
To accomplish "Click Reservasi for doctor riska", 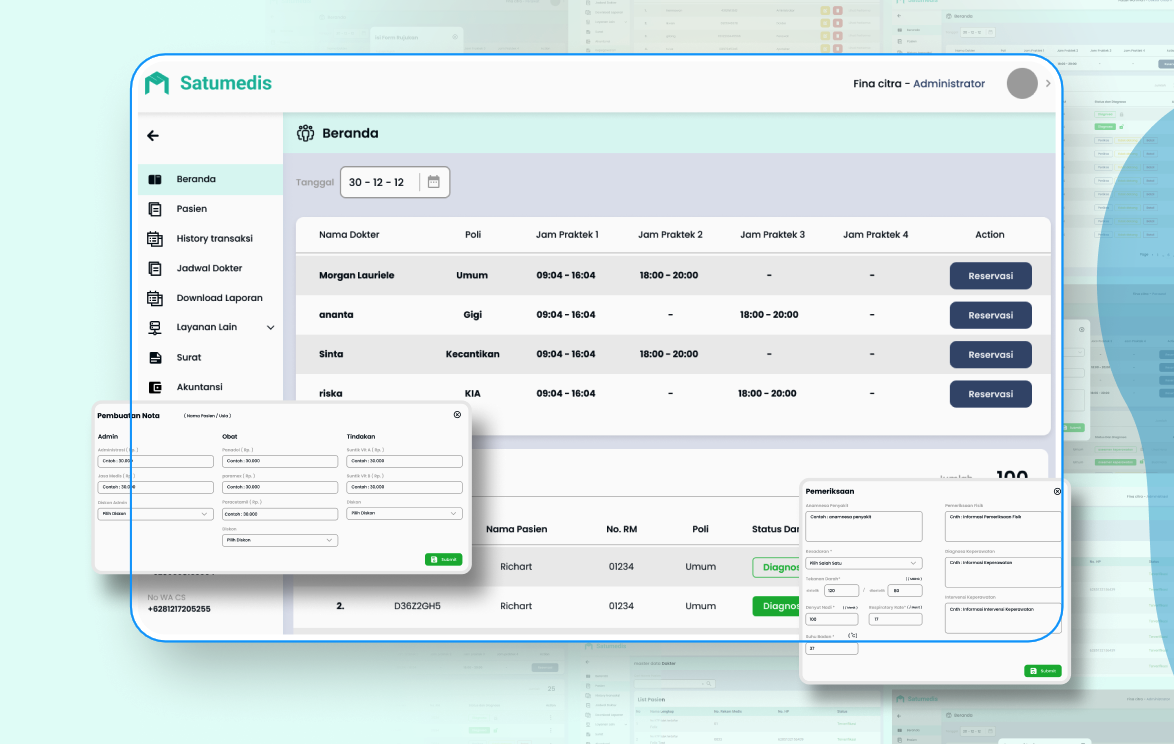I will 991,394.
